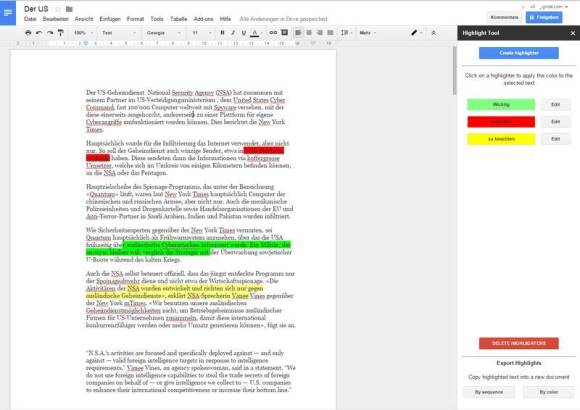Insert a link using the toolbar
Image resolution: width=580 pixels, height=410 pixels.
coord(273,33)
